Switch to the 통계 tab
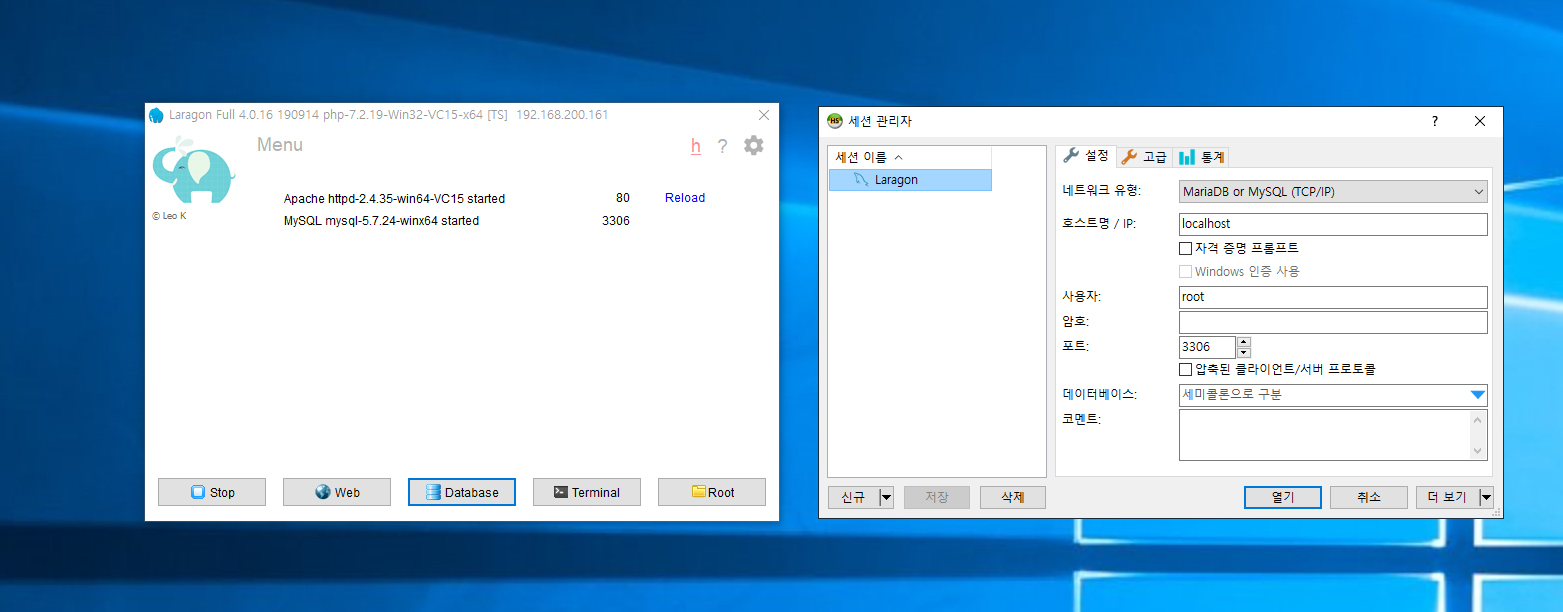 pyautogui.click(x=1201, y=157)
